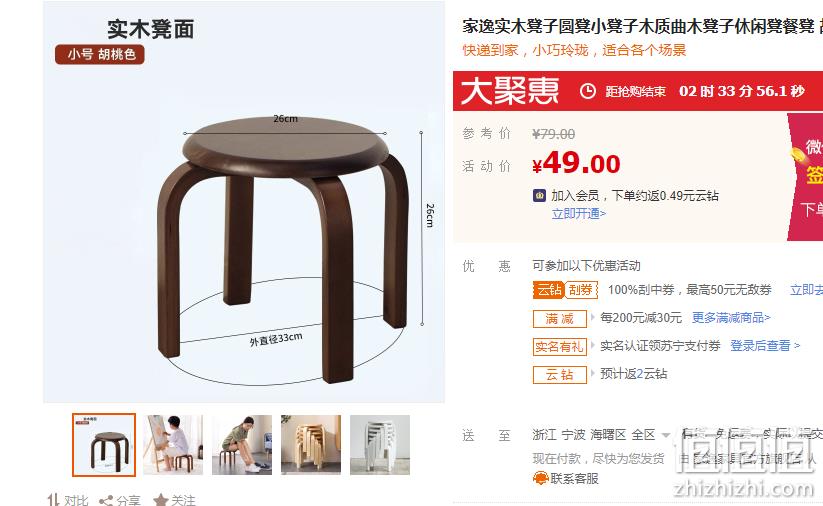Click the 登录后查看 link
This screenshot has height=506, width=823.
(765, 346)
